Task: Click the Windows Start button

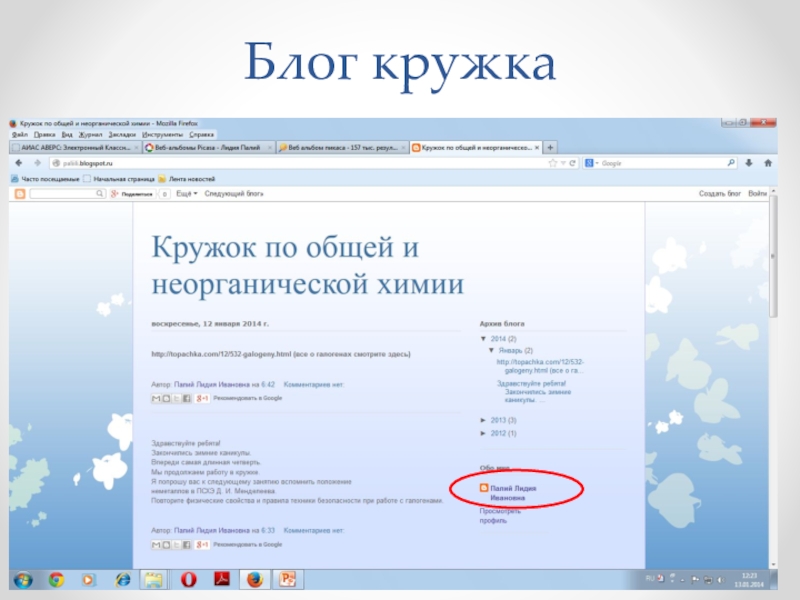Action: [x=22, y=579]
